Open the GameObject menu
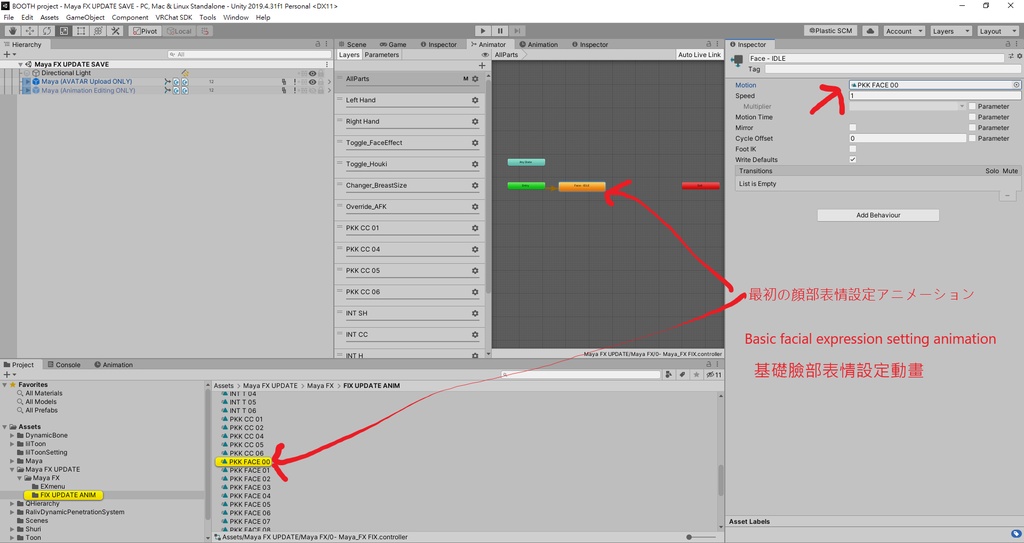This screenshot has width=1024, height=543. pyautogui.click(x=85, y=18)
